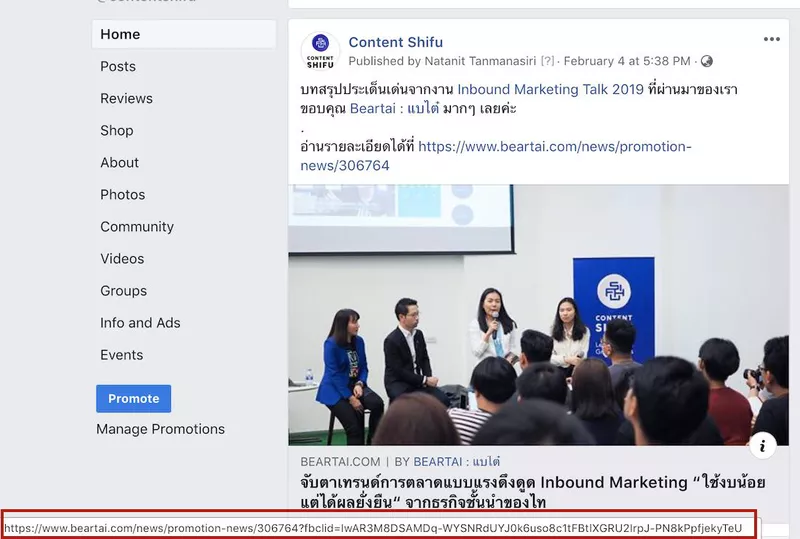
Task: Open Manage Promotions link
Action: tap(160, 429)
